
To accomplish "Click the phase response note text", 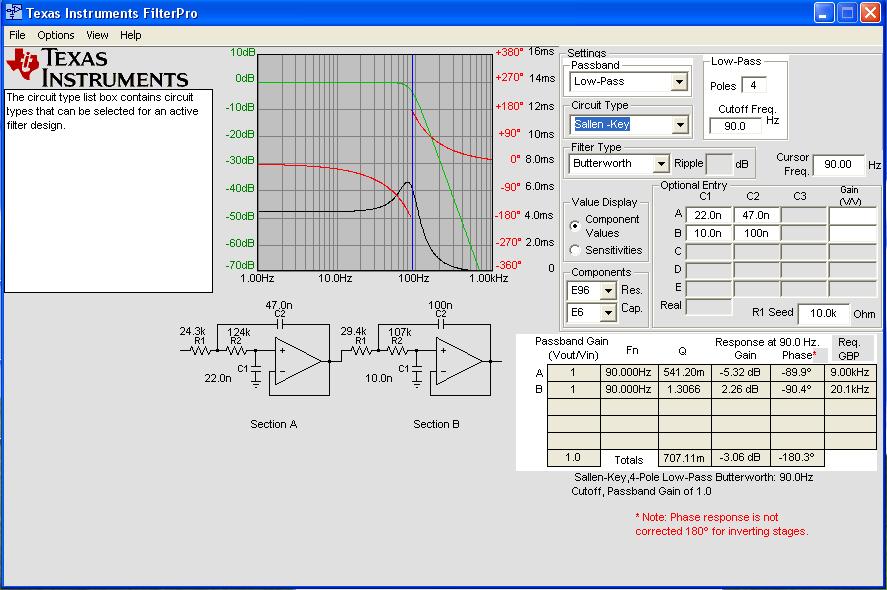I will [722, 524].
